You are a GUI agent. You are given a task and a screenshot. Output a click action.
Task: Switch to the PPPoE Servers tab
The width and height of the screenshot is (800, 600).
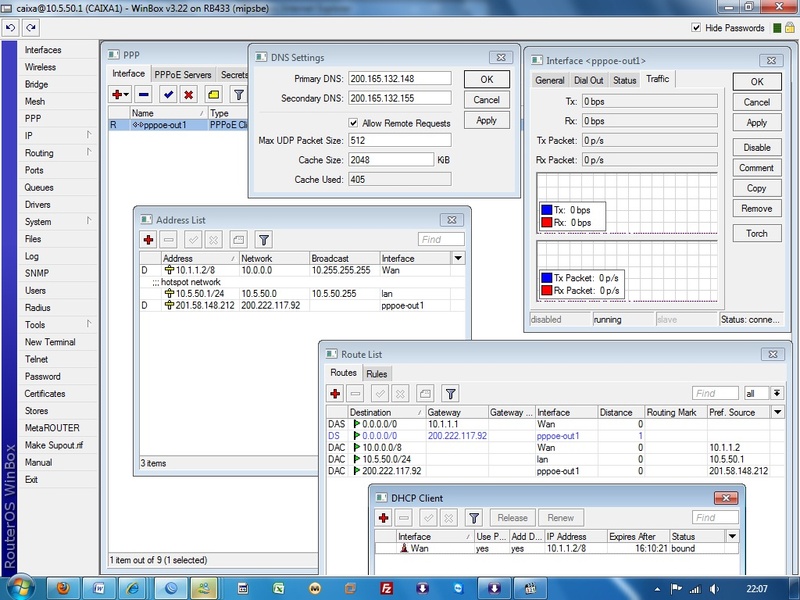tap(182, 74)
